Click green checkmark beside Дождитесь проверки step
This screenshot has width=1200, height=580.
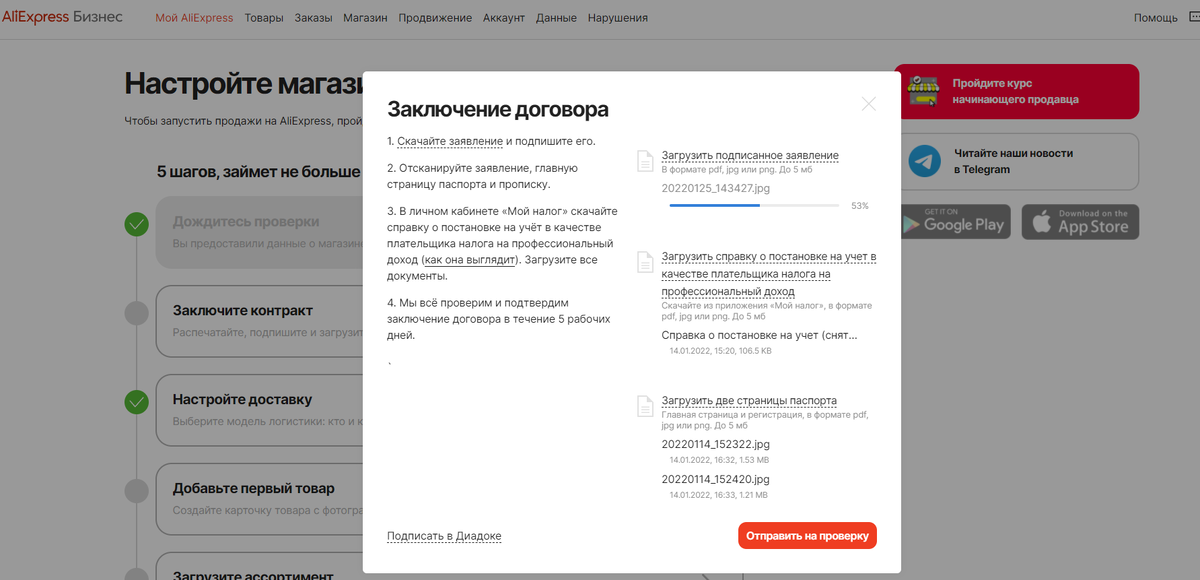(x=136, y=224)
